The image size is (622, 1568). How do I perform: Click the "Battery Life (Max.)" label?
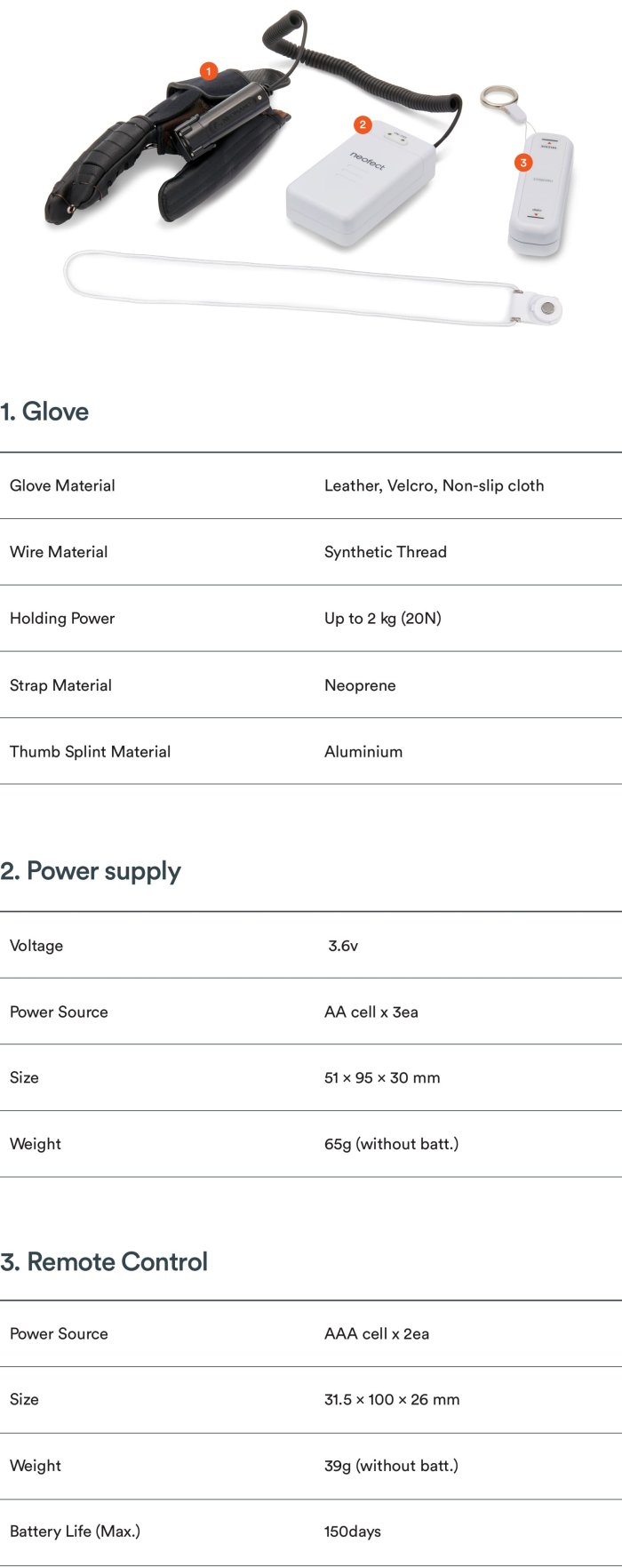[75, 1532]
